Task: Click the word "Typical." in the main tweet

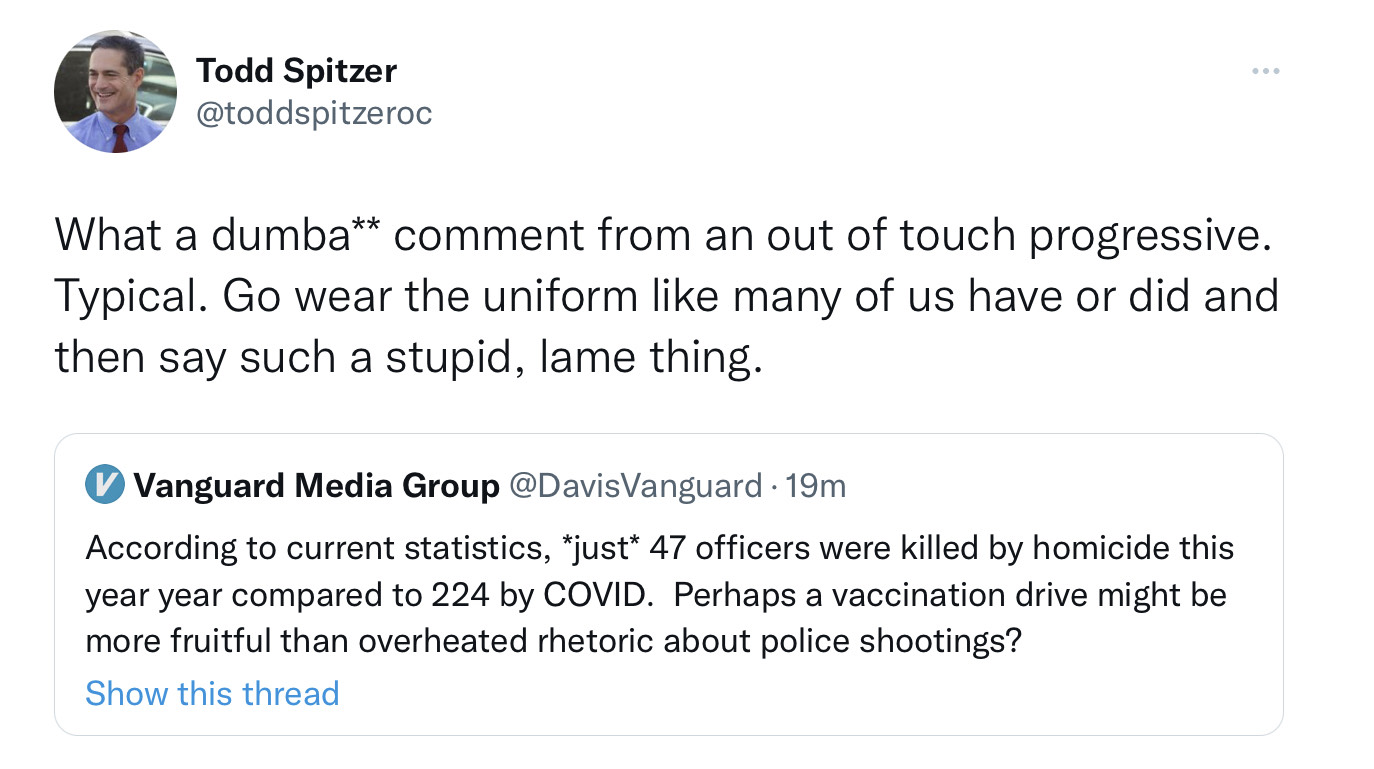Action: pyautogui.click(x=132, y=296)
